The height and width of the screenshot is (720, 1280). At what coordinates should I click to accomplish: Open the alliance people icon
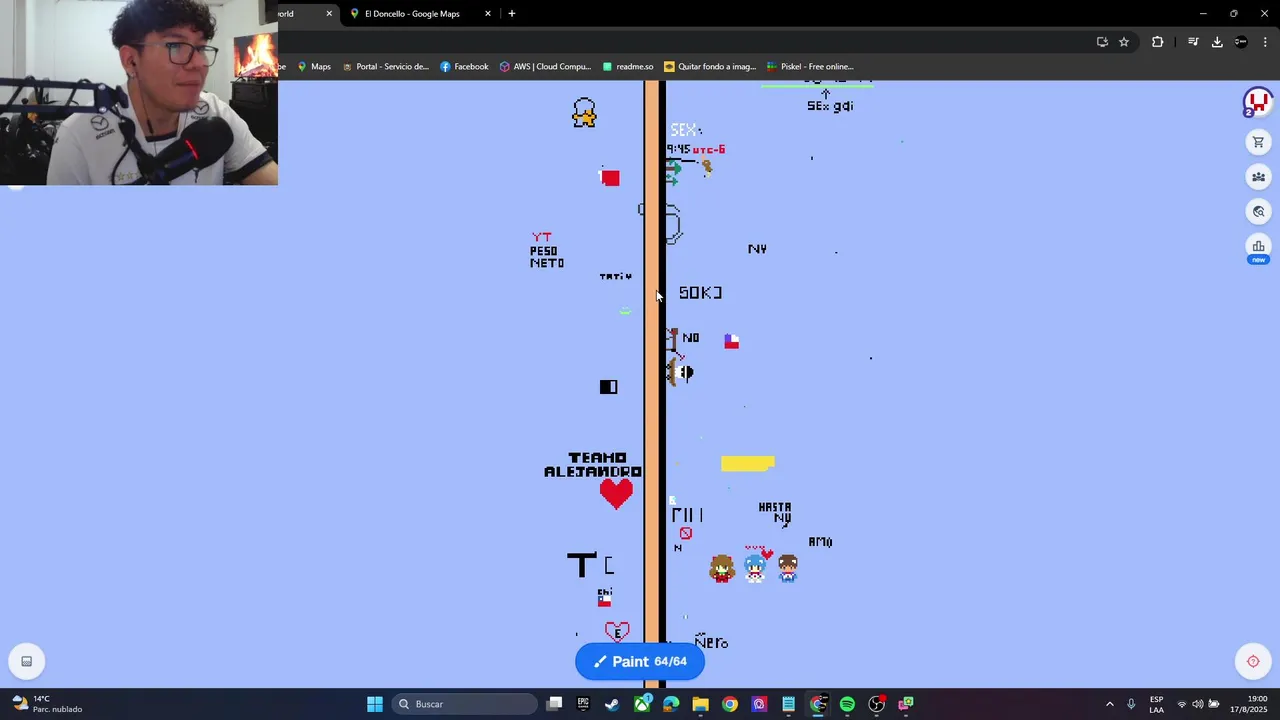[1258, 177]
